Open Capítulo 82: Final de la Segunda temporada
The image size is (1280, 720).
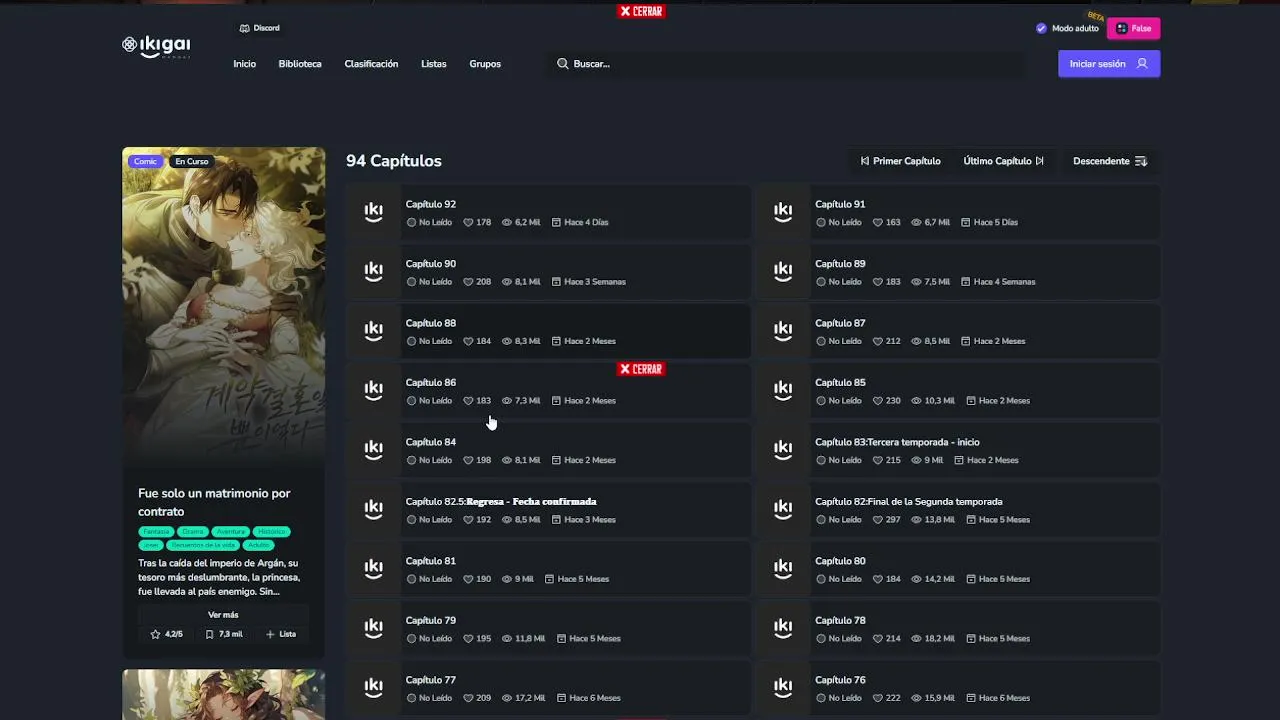click(958, 510)
